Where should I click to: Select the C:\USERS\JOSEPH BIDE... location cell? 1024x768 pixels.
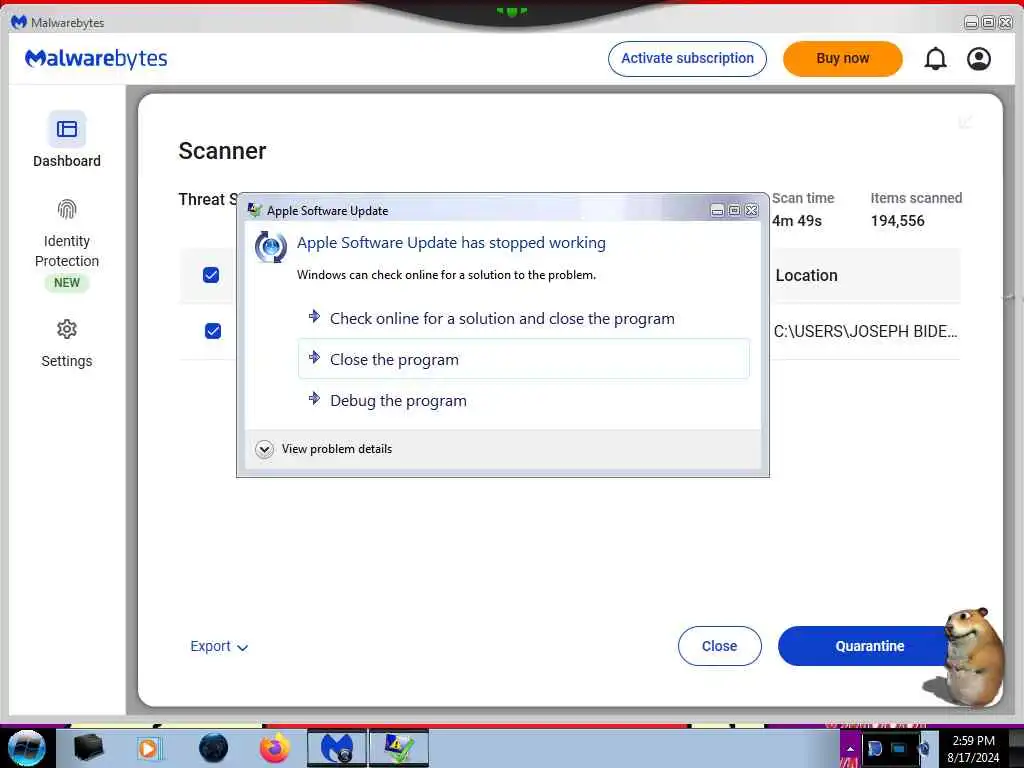[865, 331]
